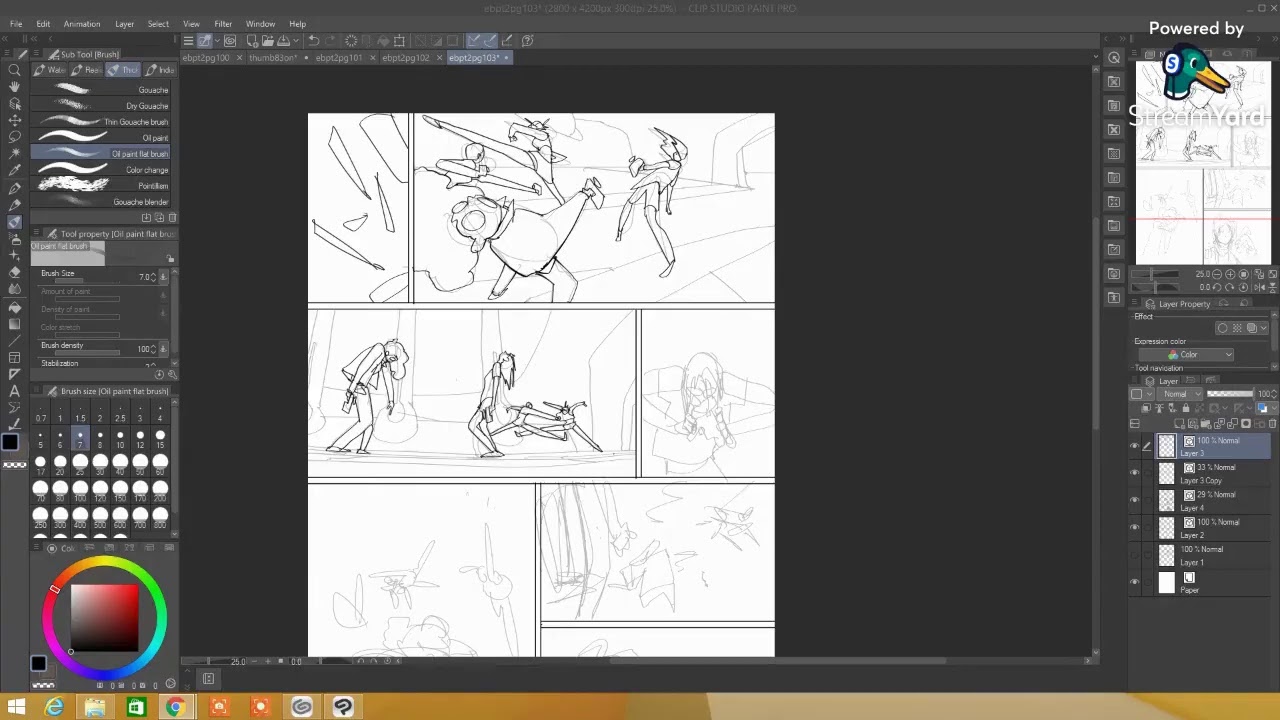
Task: Switch to the ebpt2pg101 document tab
Action: point(338,58)
